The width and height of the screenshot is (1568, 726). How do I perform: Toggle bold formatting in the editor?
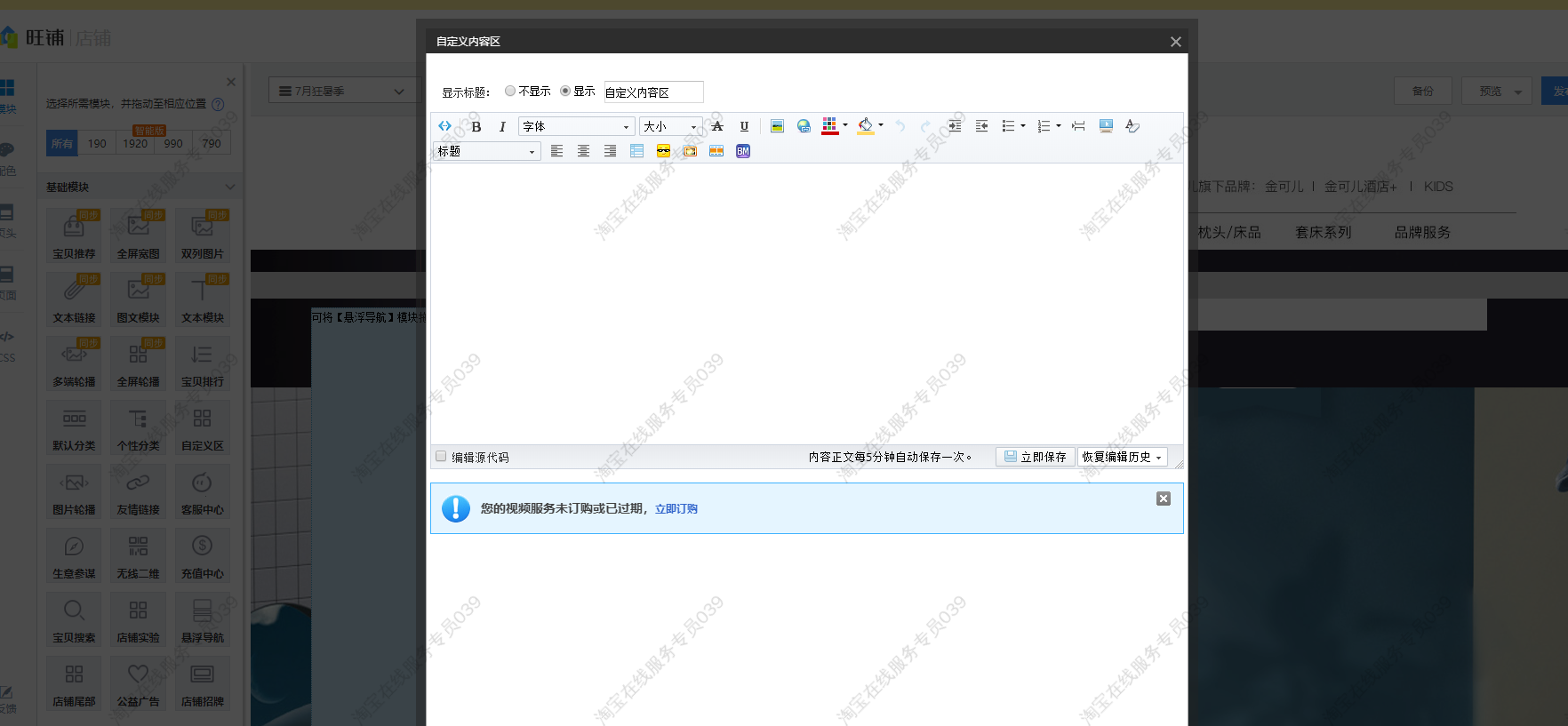[476, 126]
